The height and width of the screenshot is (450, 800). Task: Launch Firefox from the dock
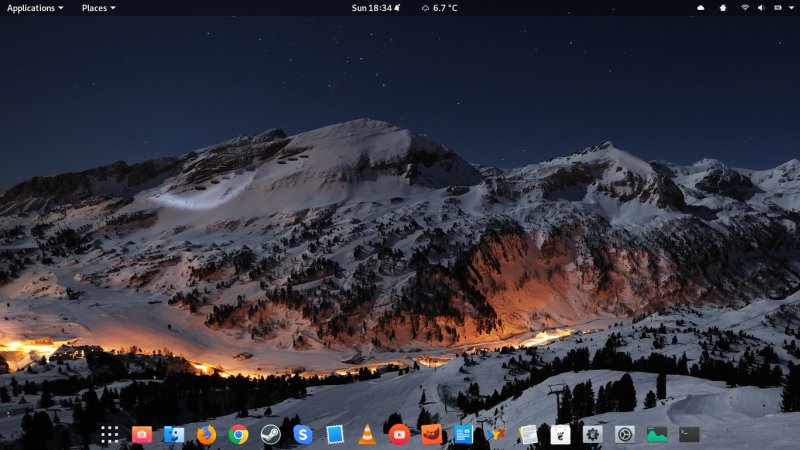click(206, 434)
